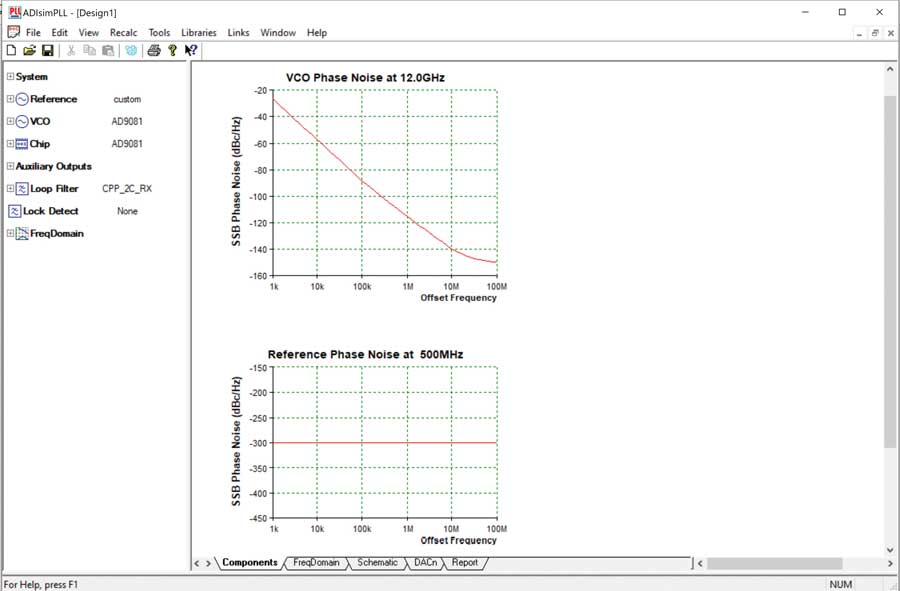
Task: Open a file with the folder icon
Action: [x=29, y=50]
